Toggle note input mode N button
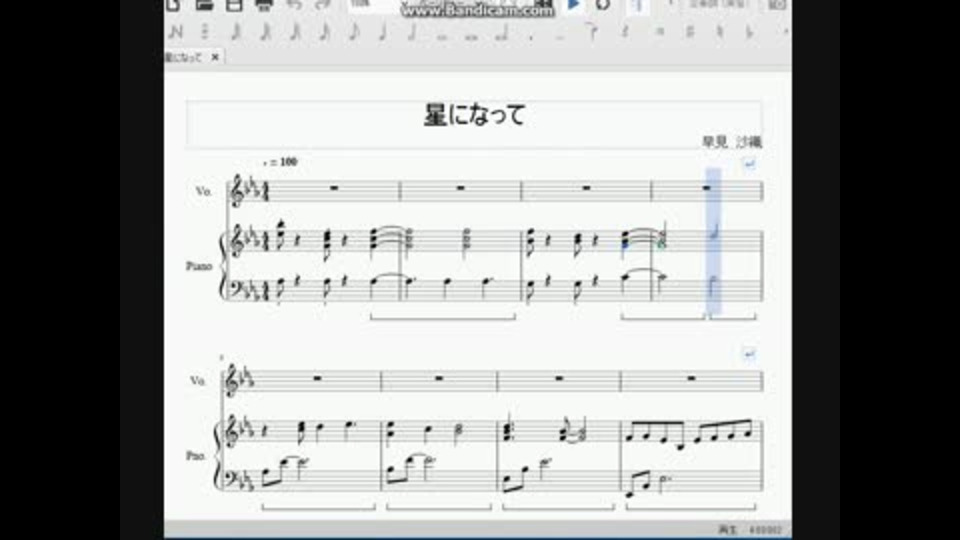The height and width of the screenshot is (540, 960). coord(176,32)
